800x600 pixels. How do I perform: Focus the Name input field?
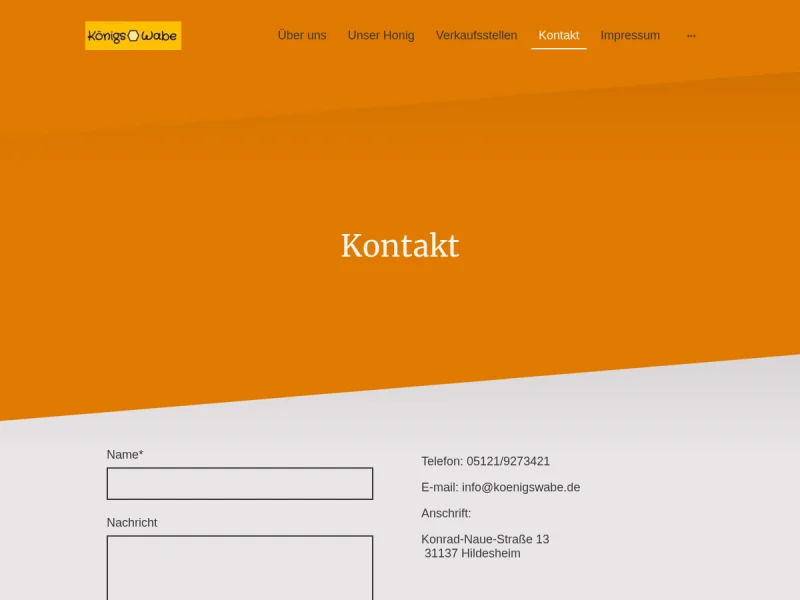(x=240, y=484)
